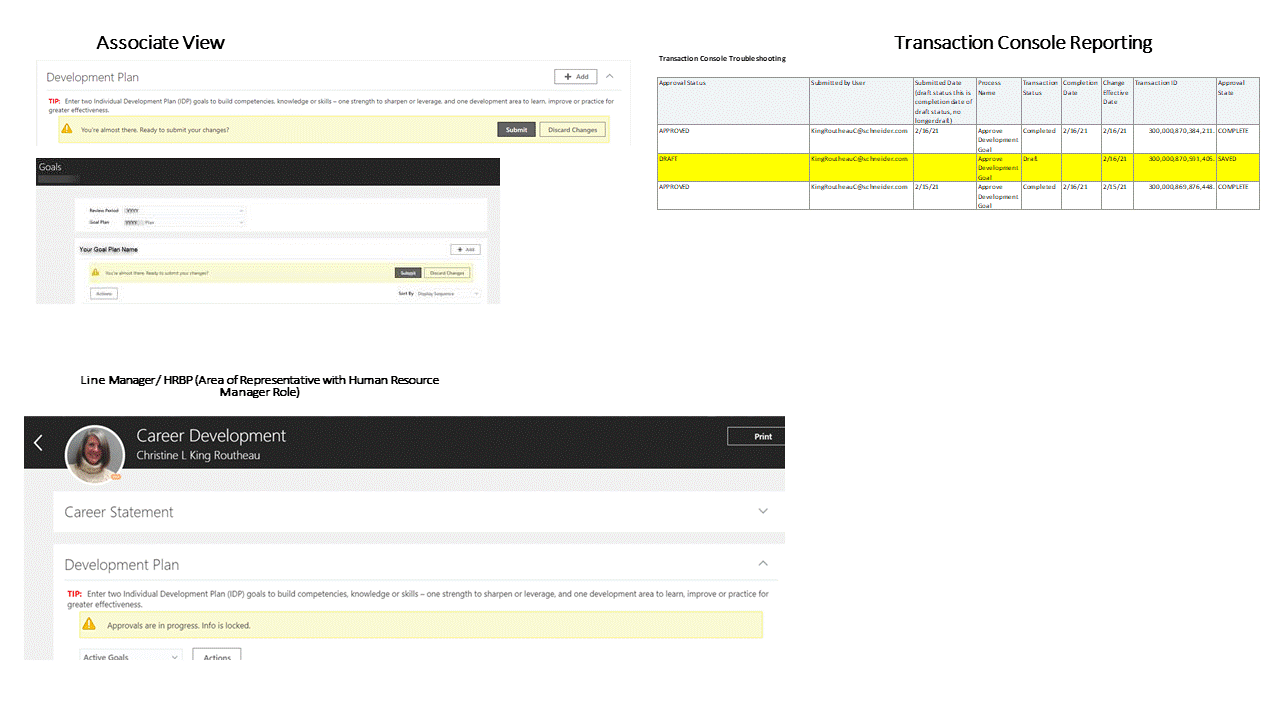Open the Review Period dropdown

click(242, 211)
